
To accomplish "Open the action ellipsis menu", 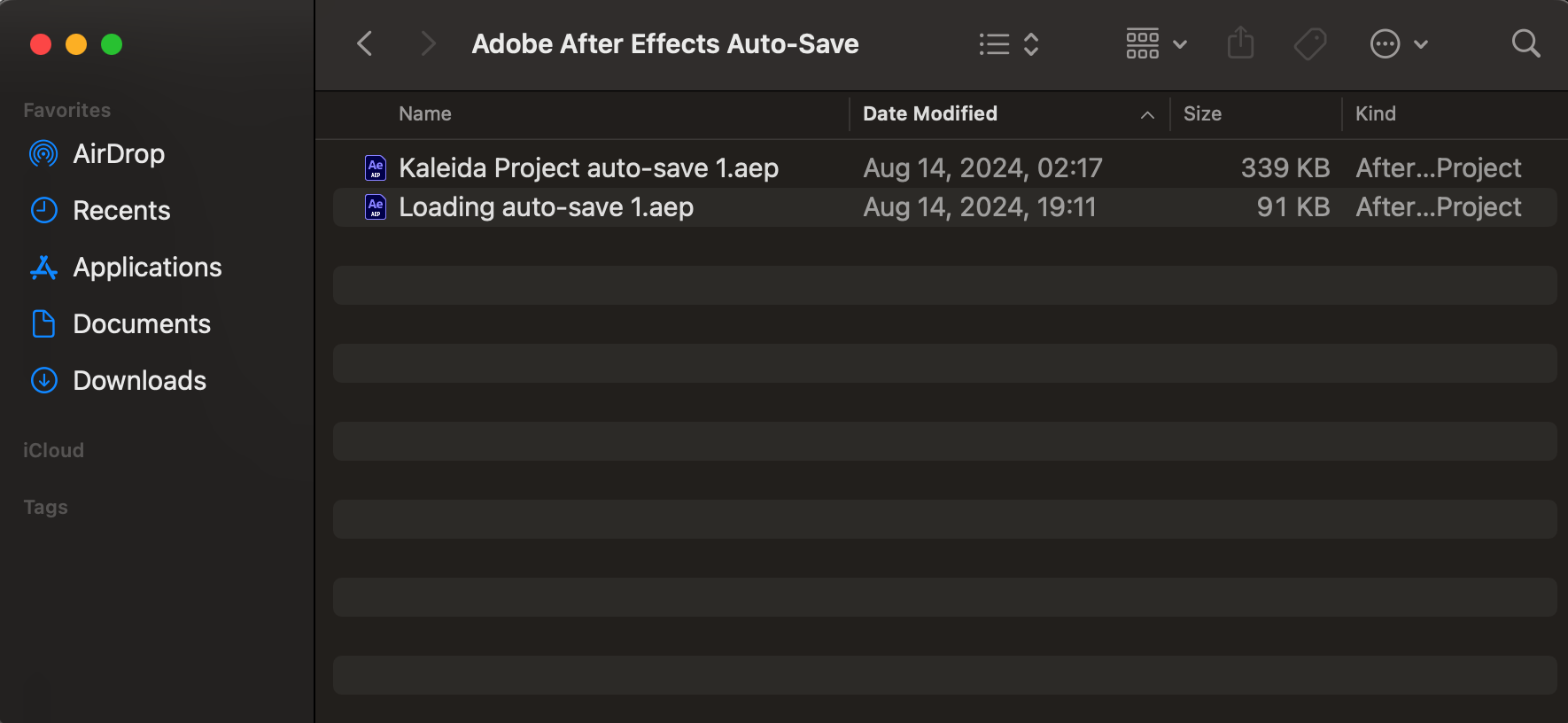I will (x=1398, y=43).
